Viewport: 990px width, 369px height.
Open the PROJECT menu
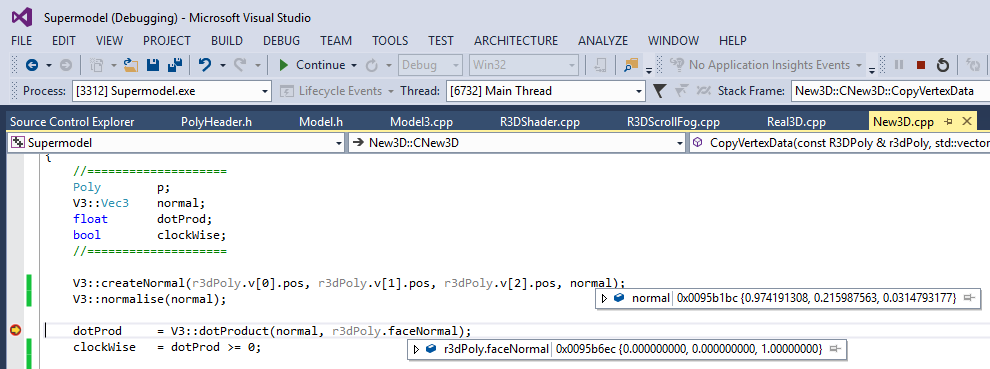(x=167, y=40)
